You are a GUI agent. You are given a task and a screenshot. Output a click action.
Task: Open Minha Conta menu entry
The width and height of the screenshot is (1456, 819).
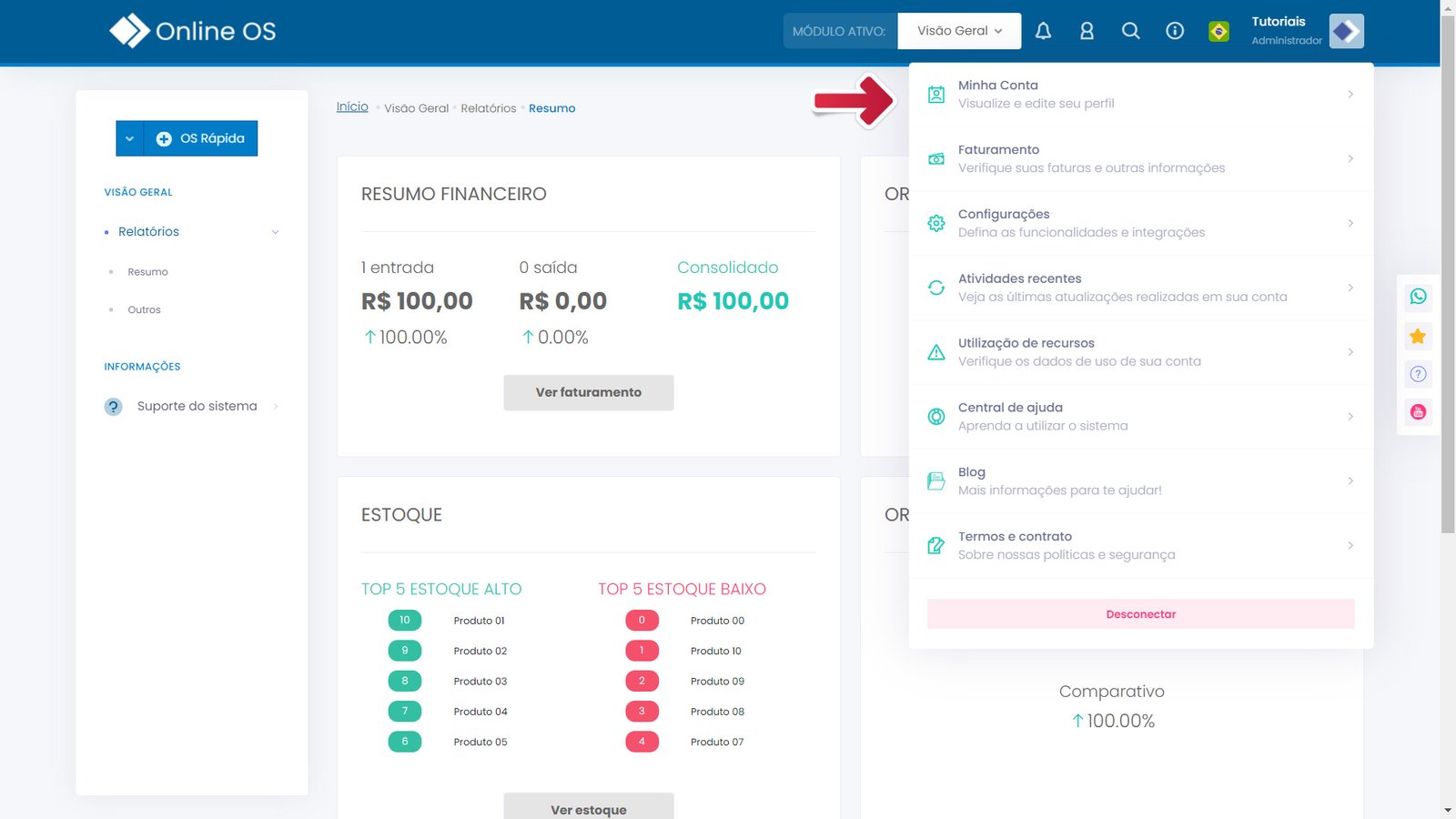coord(1141,94)
